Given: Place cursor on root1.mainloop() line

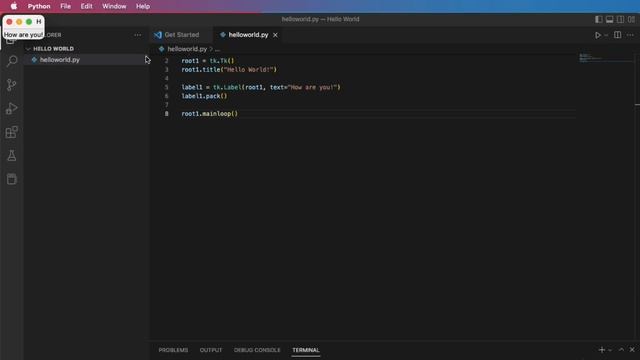Looking at the screenshot, I should point(209,114).
